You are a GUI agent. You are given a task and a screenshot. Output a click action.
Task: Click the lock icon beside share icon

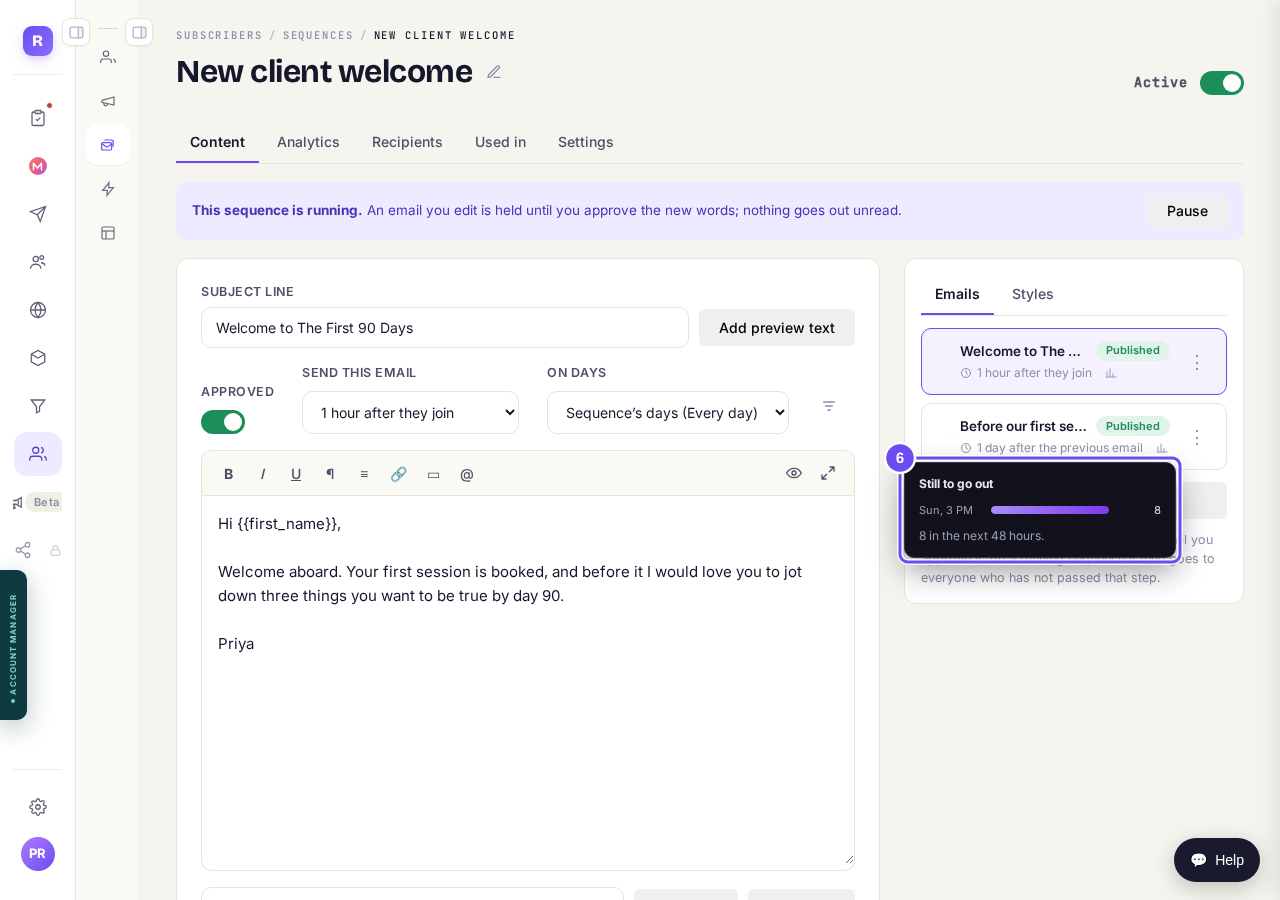56,550
